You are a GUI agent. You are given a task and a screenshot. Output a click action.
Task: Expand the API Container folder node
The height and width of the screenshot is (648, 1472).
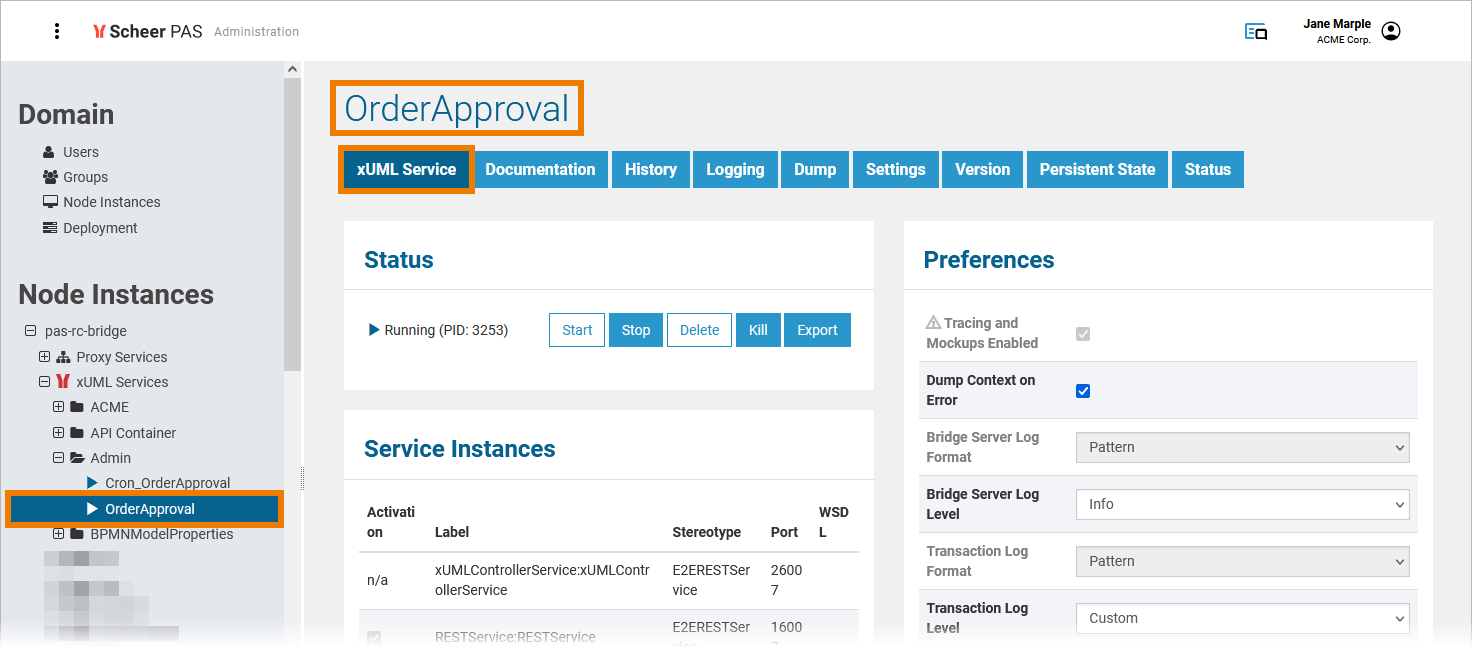click(x=58, y=433)
